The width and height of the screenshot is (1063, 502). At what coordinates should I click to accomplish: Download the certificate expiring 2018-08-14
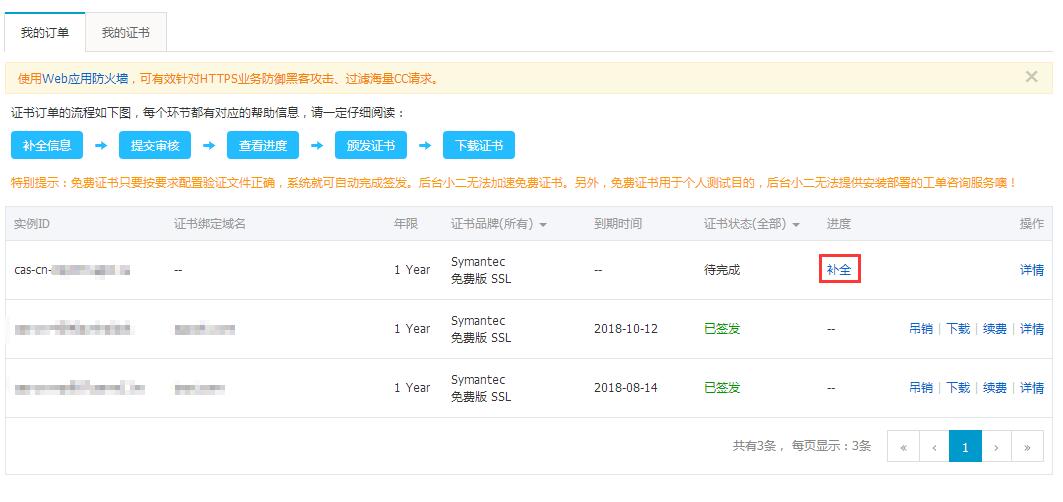tap(958, 388)
